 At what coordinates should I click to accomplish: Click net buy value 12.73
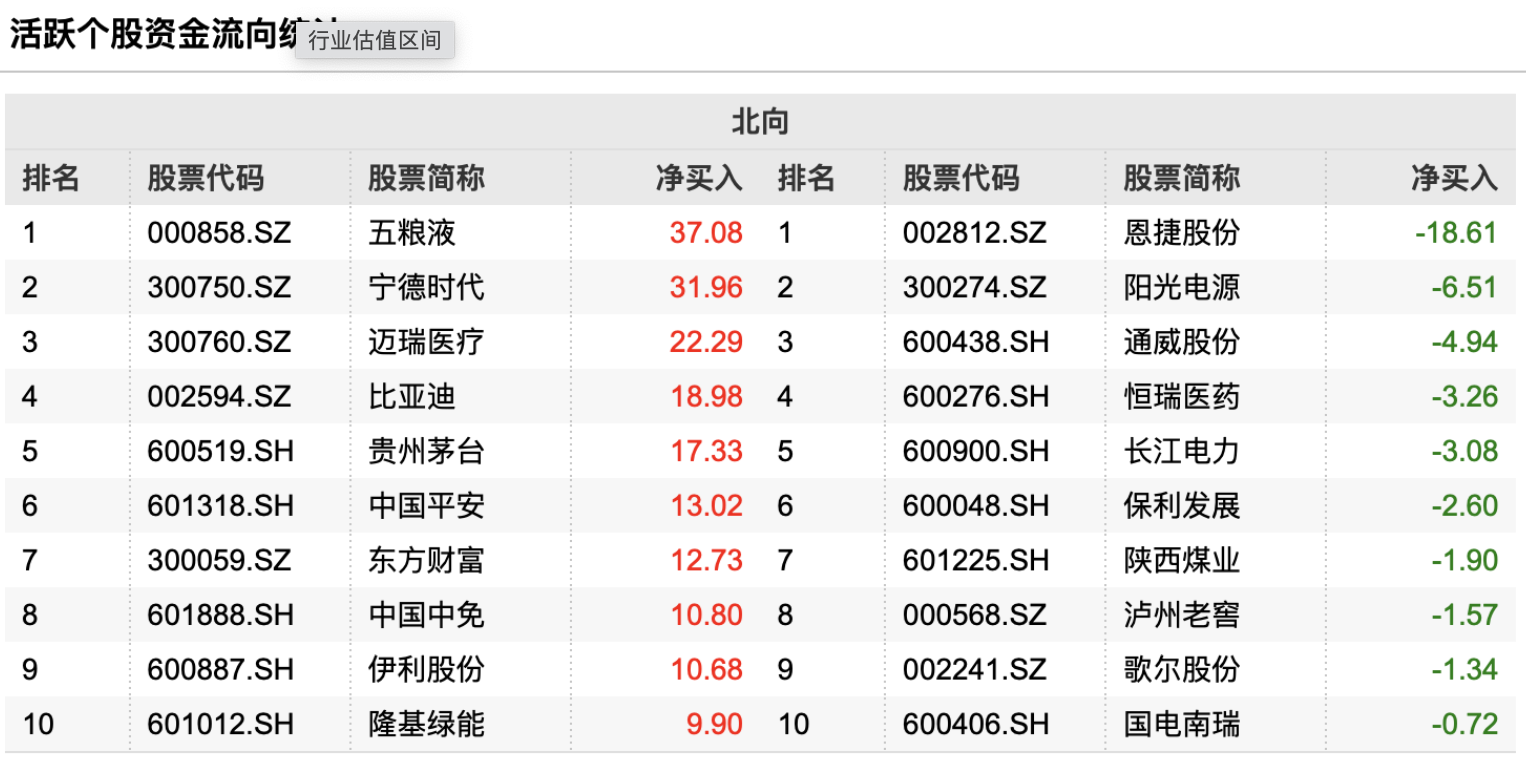point(706,560)
